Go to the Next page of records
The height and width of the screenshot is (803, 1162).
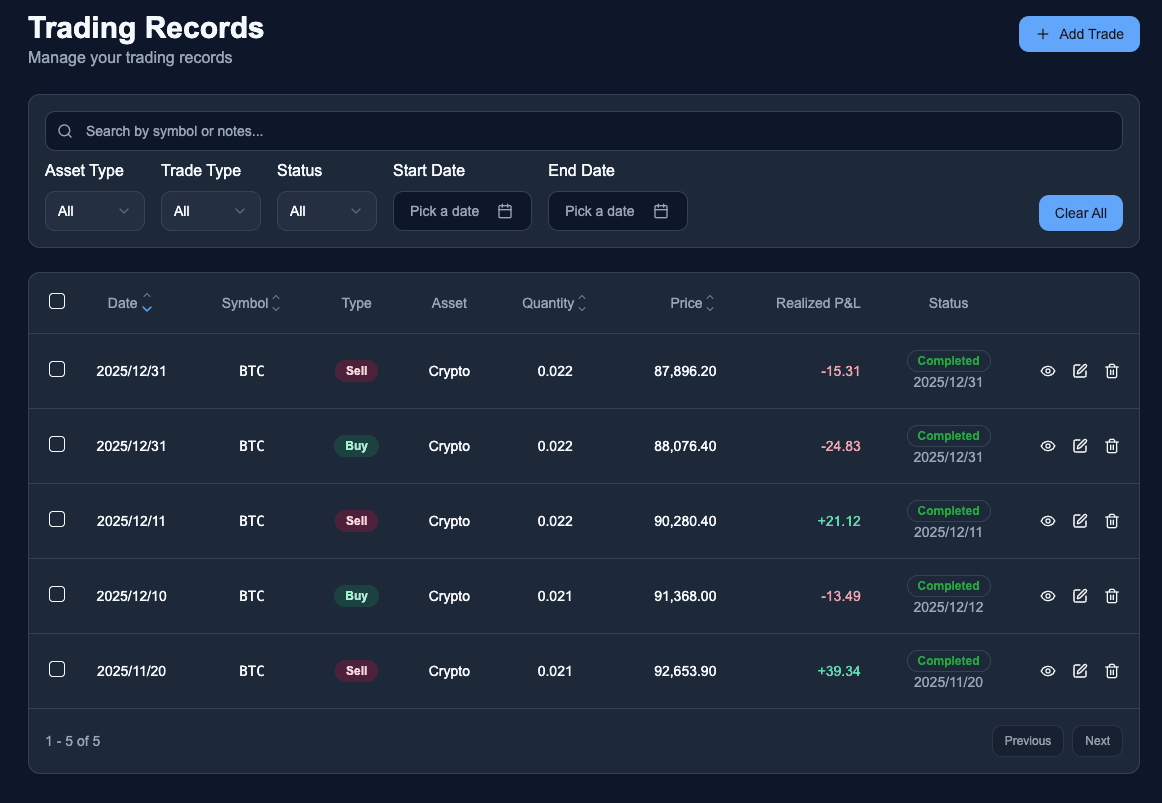point(1096,741)
